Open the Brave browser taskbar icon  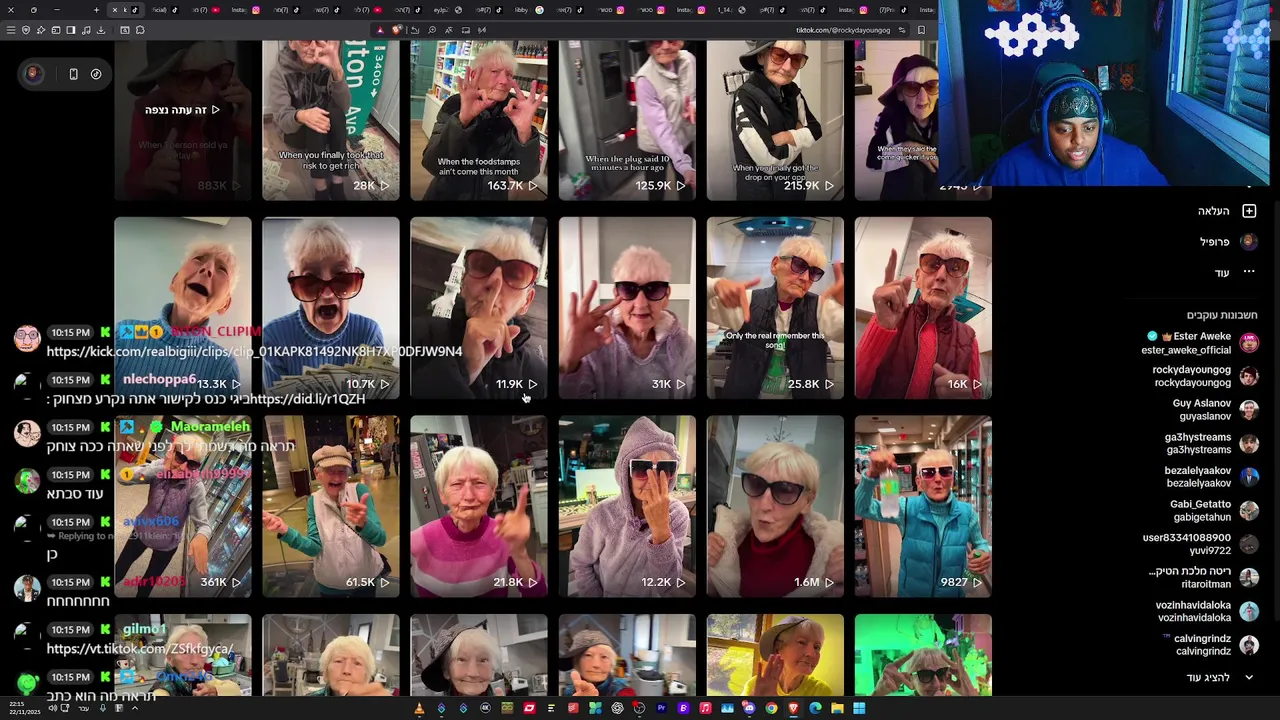[793, 708]
